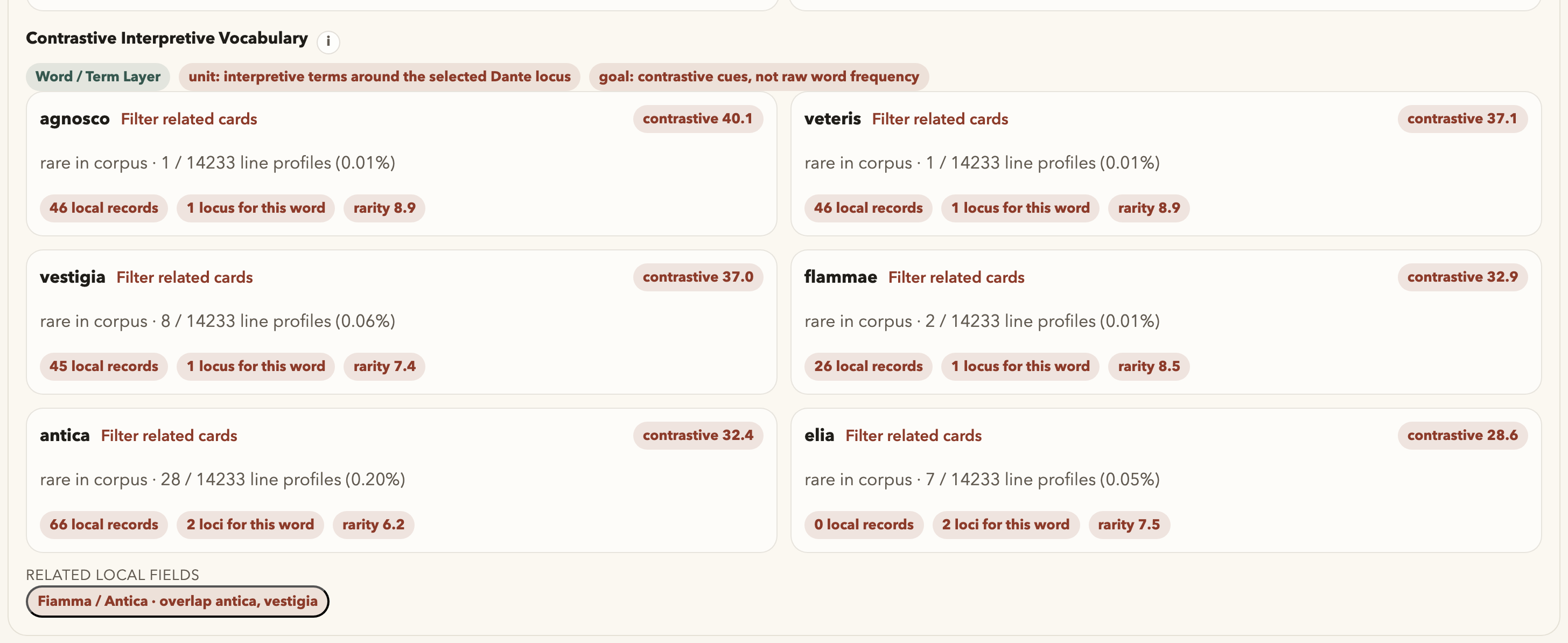
Task: Click the 26 local records pill
Action: [868, 367]
